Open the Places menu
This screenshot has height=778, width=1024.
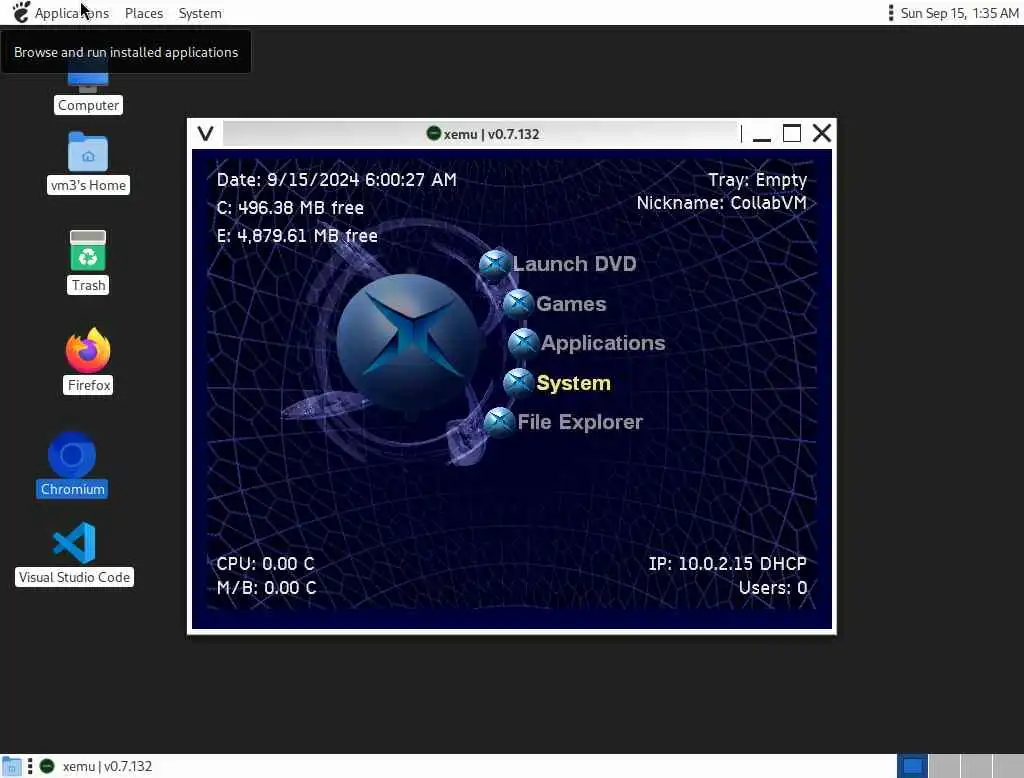[x=144, y=13]
